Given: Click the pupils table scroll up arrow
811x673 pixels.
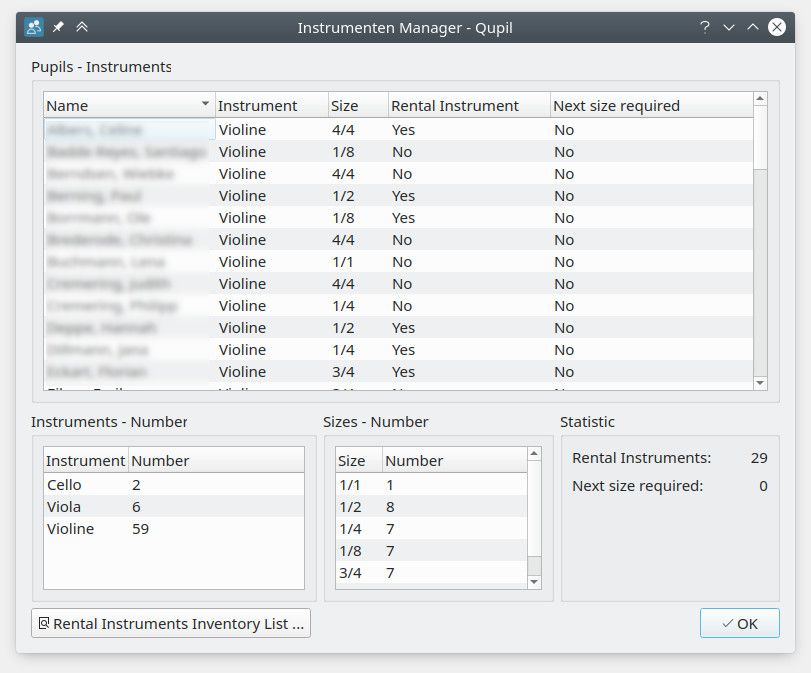Looking at the screenshot, I should point(760,98).
